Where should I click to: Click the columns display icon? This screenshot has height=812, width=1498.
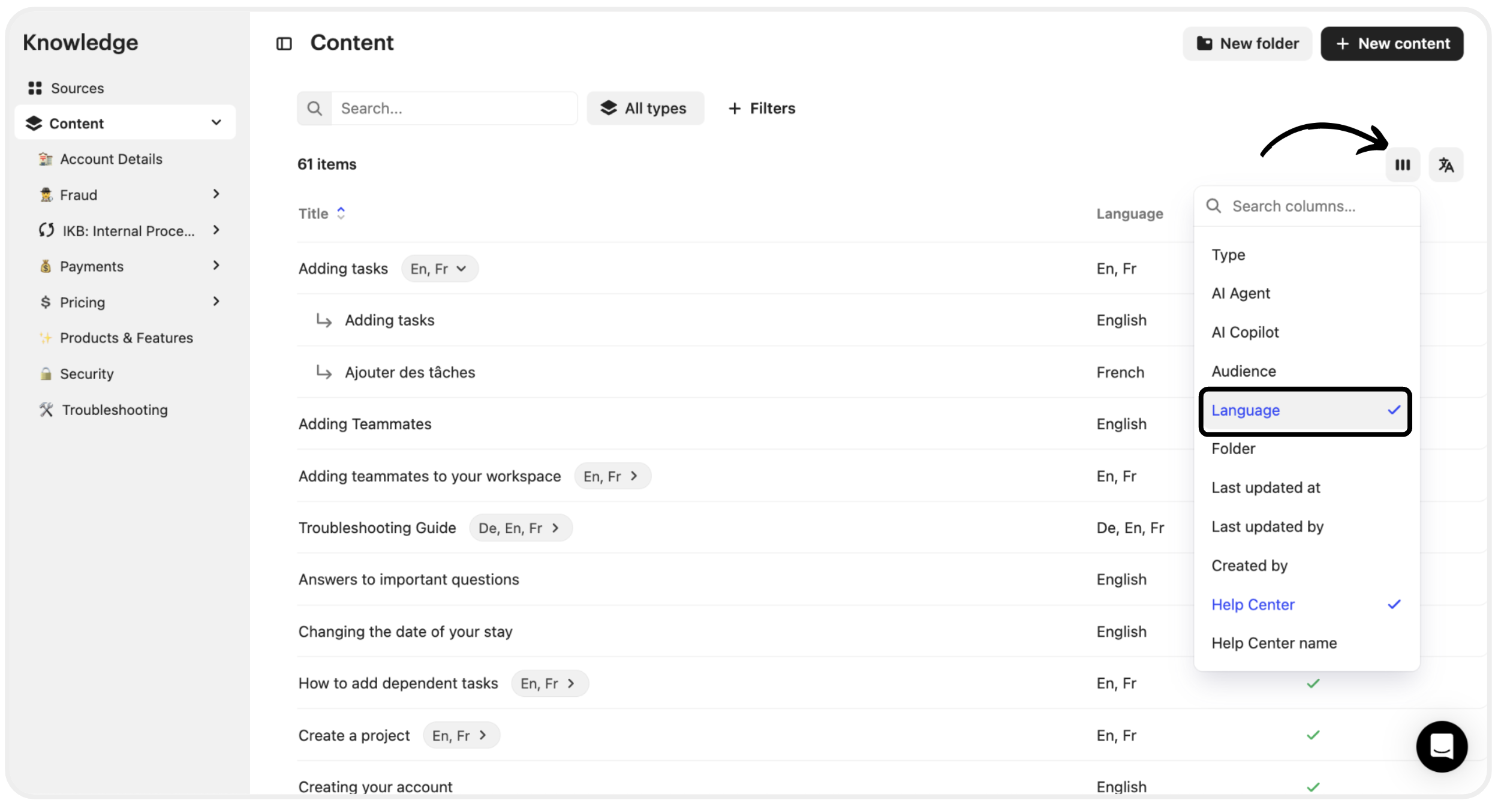pyautogui.click(x=1402, y=165)
